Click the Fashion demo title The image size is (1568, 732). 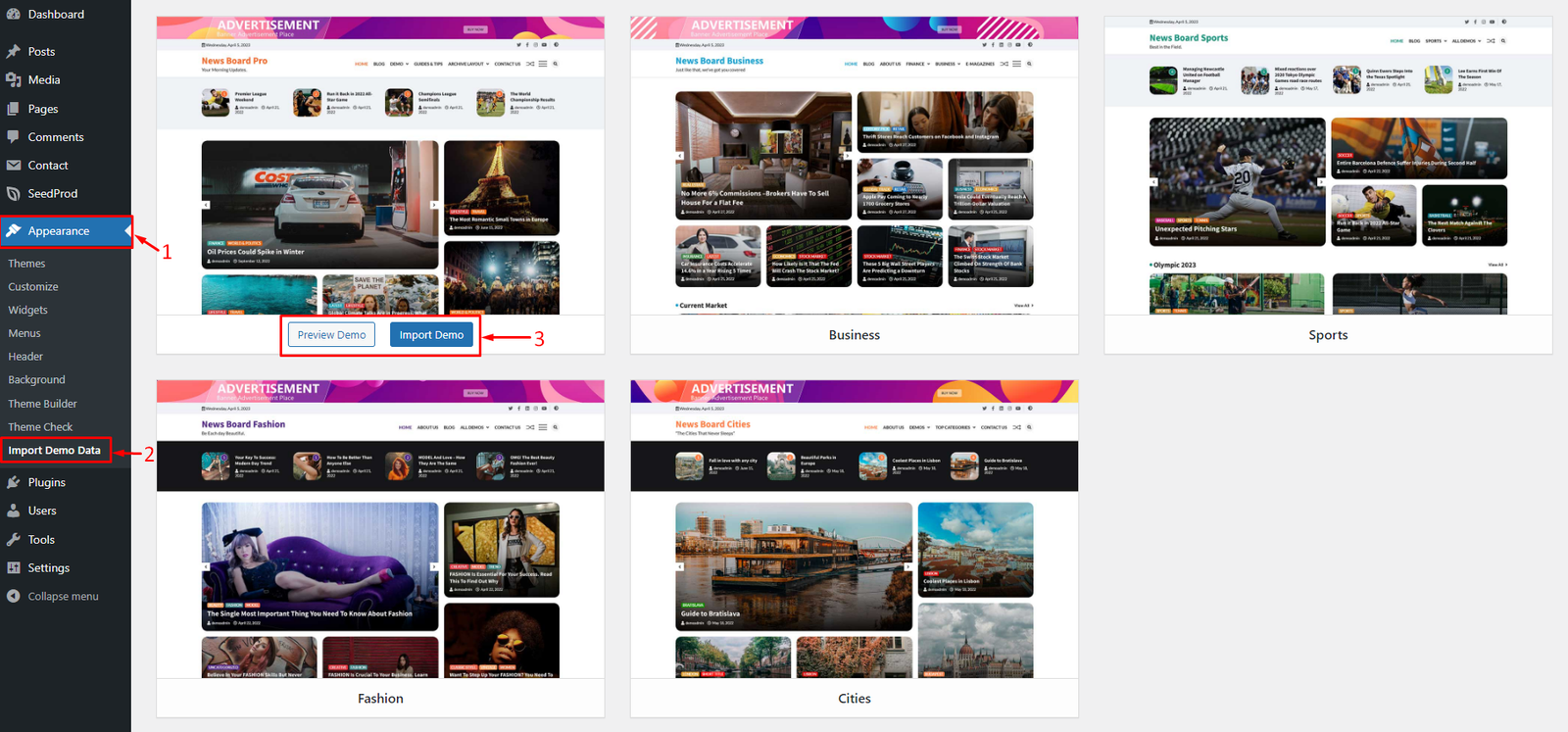[380, 699]
